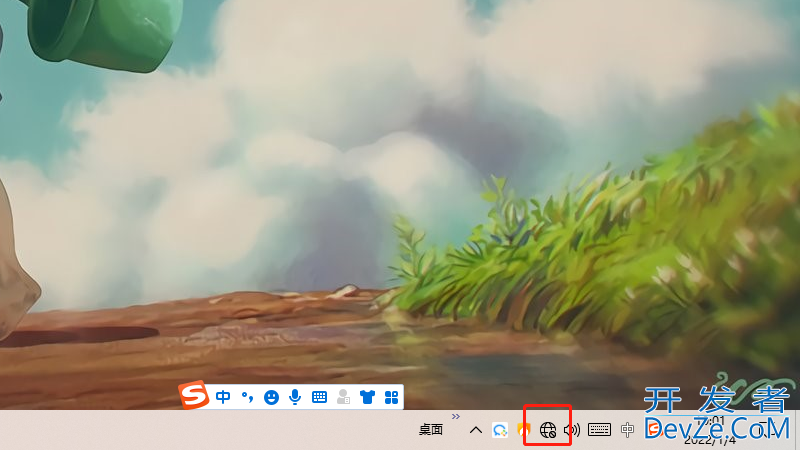The width and height of the screenshot is (800, 450).
Task: Open the taskbar clock showing 2022/1/4
Action: [710, 430]
